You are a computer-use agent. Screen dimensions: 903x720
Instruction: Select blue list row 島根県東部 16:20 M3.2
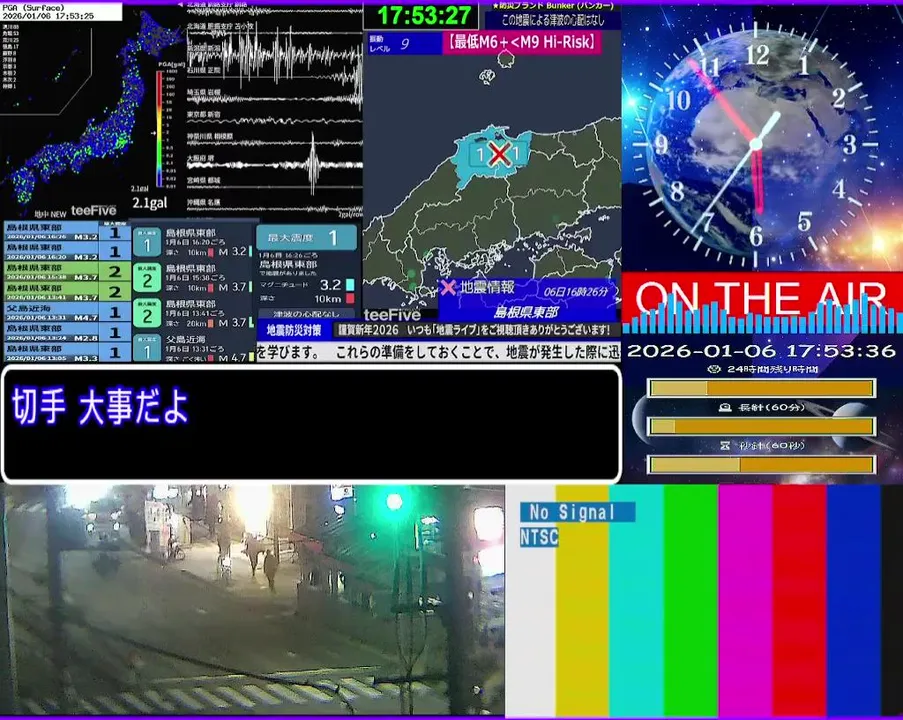[x=67, y=252]
